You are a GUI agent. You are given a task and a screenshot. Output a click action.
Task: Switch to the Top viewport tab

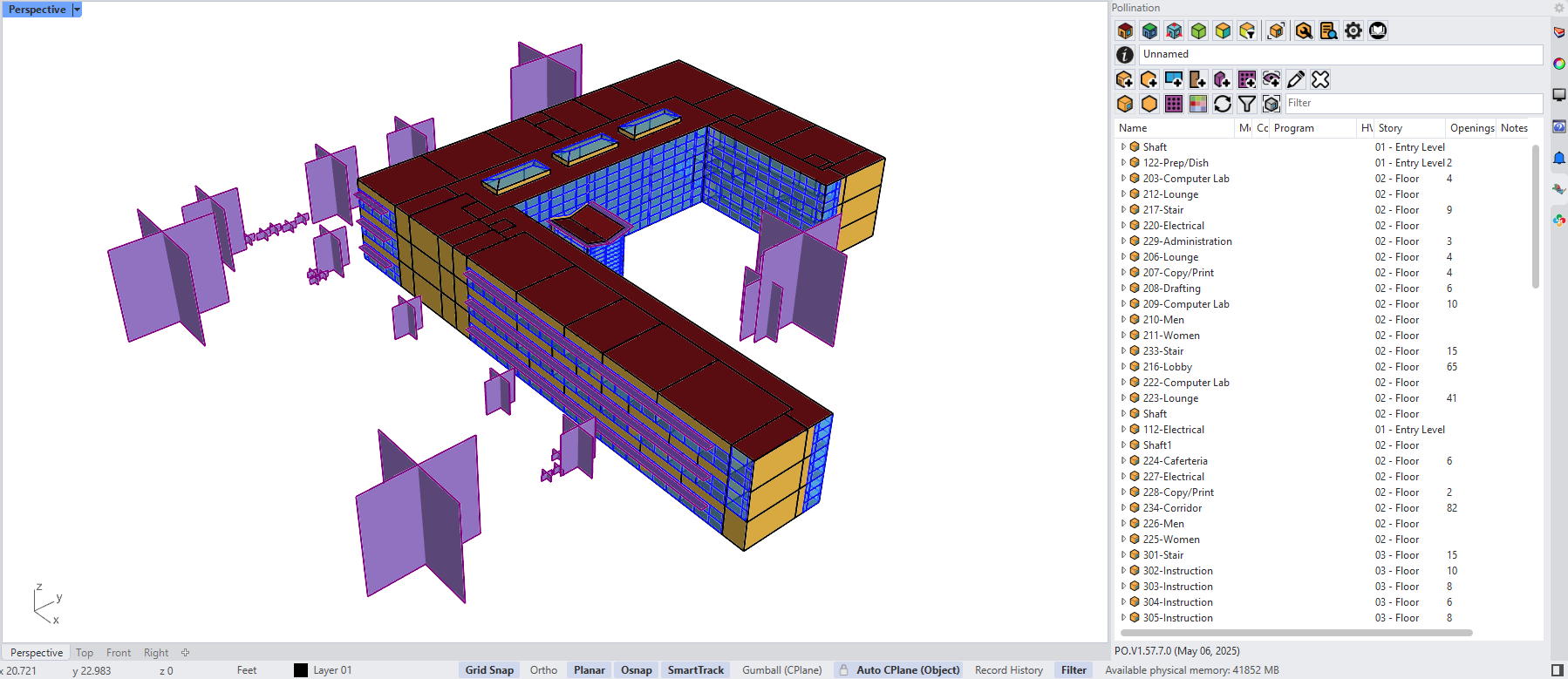pos(85,653)
